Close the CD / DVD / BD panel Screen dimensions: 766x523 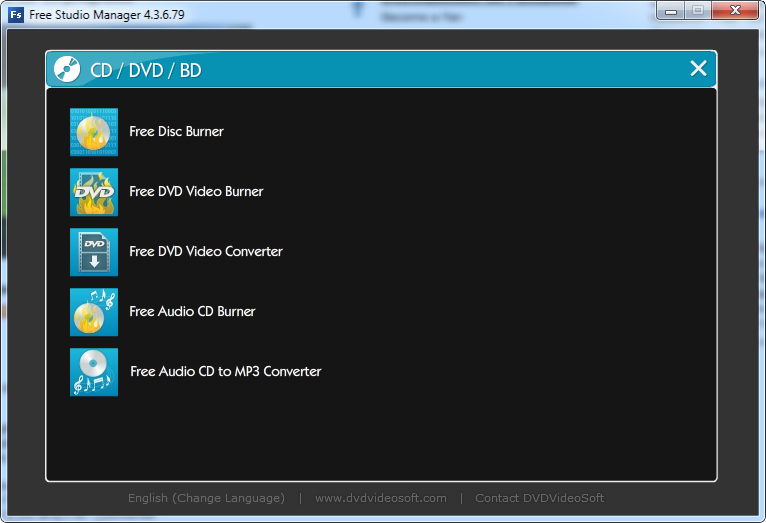pyautogui.click(x=698, y=68)
